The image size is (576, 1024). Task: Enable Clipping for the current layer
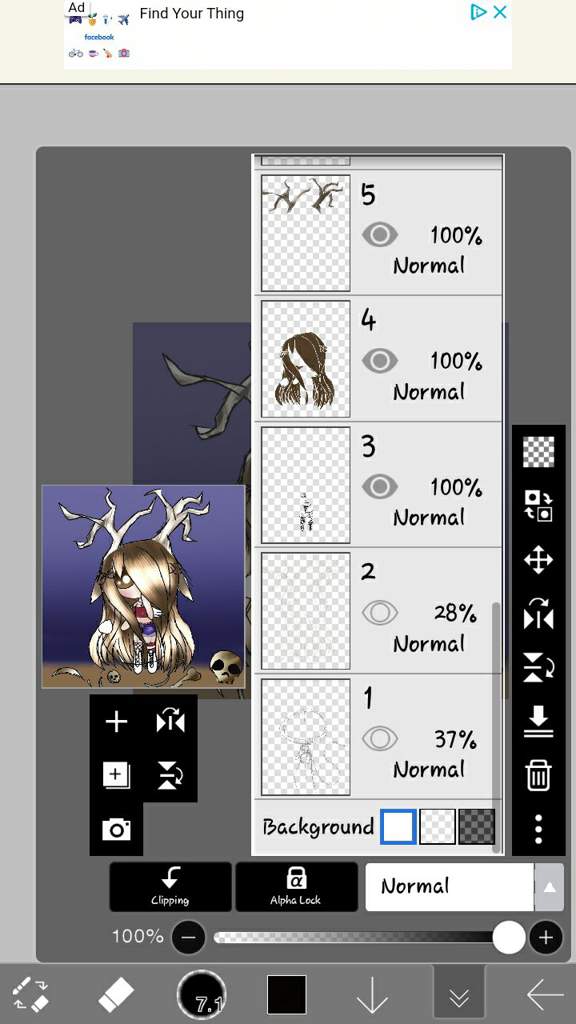pyautogui.click(x=170, y=887)
